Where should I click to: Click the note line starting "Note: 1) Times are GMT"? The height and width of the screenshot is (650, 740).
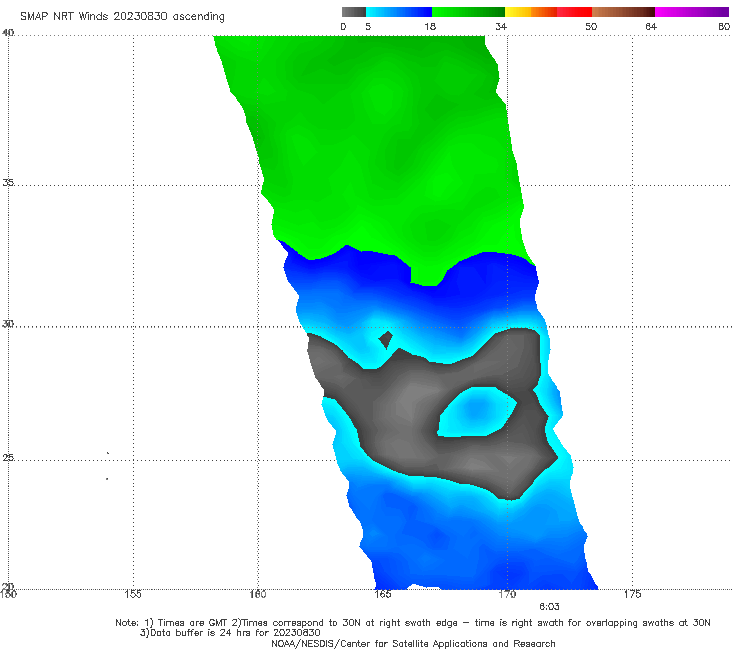pyautogui.click(x=413, y=623)
